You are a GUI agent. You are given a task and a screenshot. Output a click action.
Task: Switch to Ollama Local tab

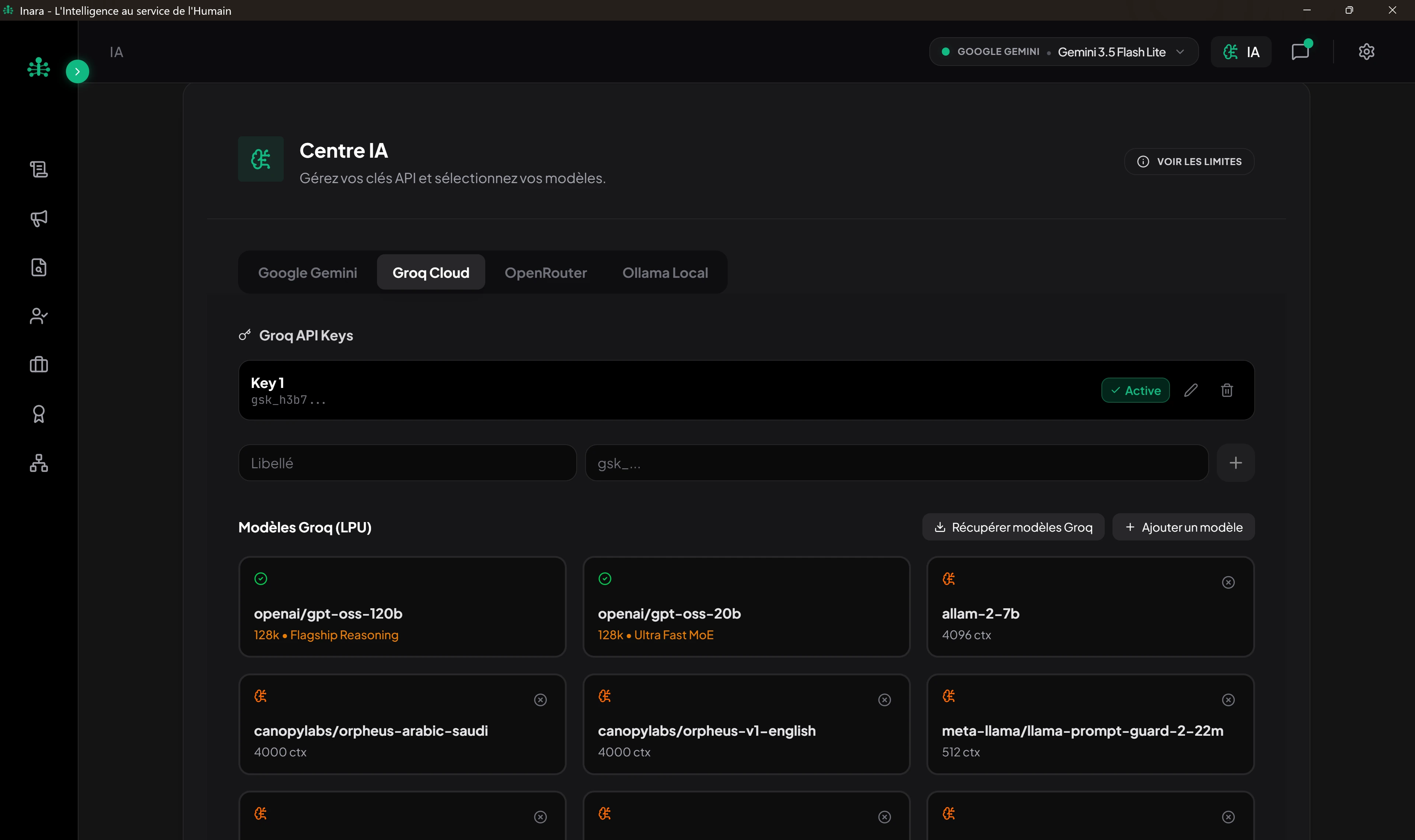click(x=665, y=272)
